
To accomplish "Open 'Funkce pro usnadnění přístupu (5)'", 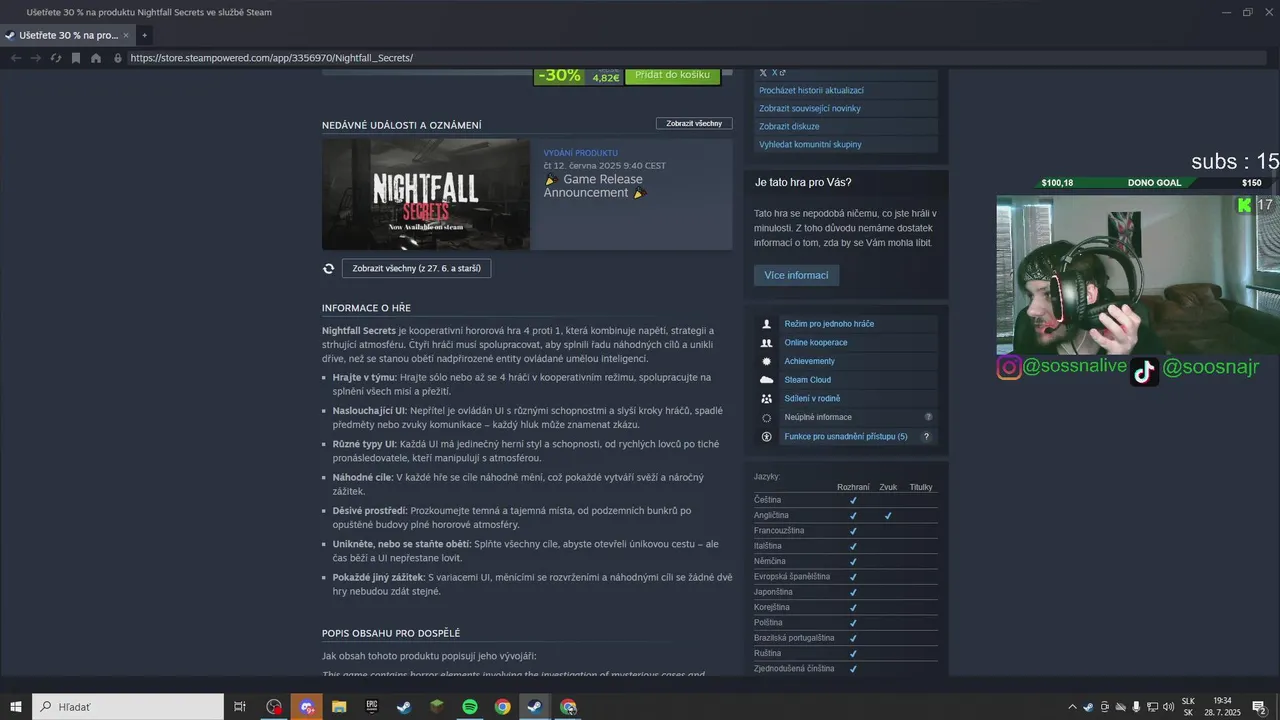I will [x=846, y=436].
